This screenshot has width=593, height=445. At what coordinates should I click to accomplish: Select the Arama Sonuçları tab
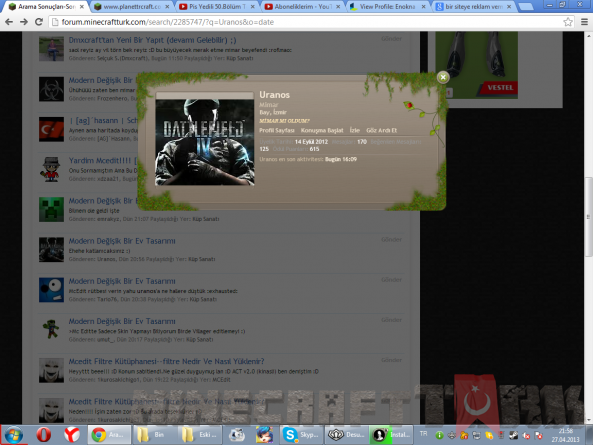(x=45, y=6)
